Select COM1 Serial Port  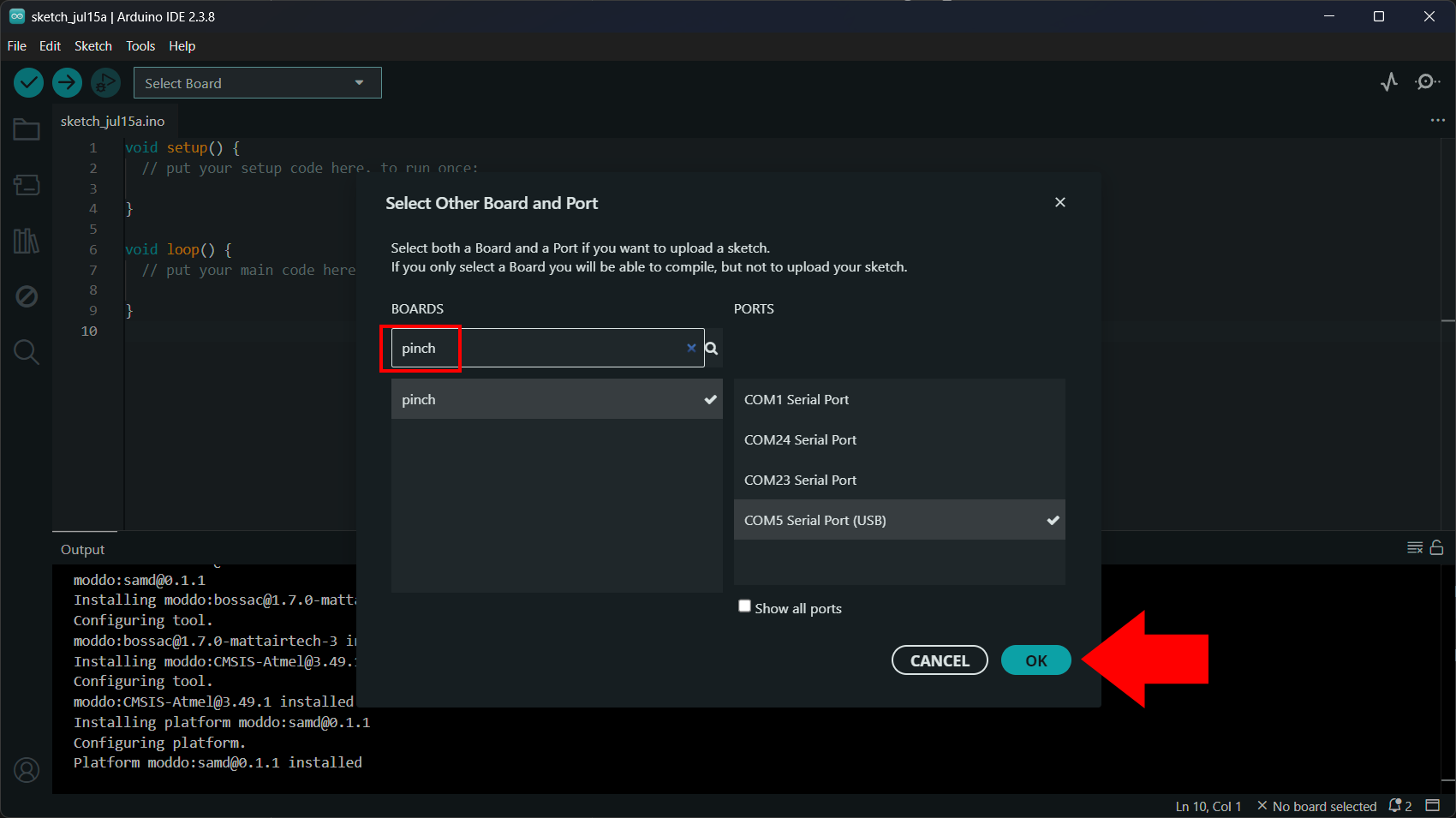pyautogui.click(x=899, y=399)
